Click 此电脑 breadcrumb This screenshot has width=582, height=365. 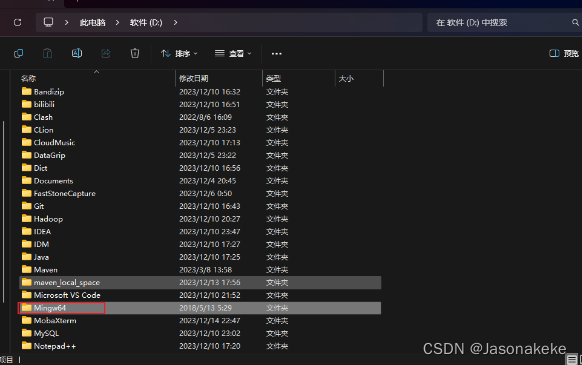click(x=92, y=23)
